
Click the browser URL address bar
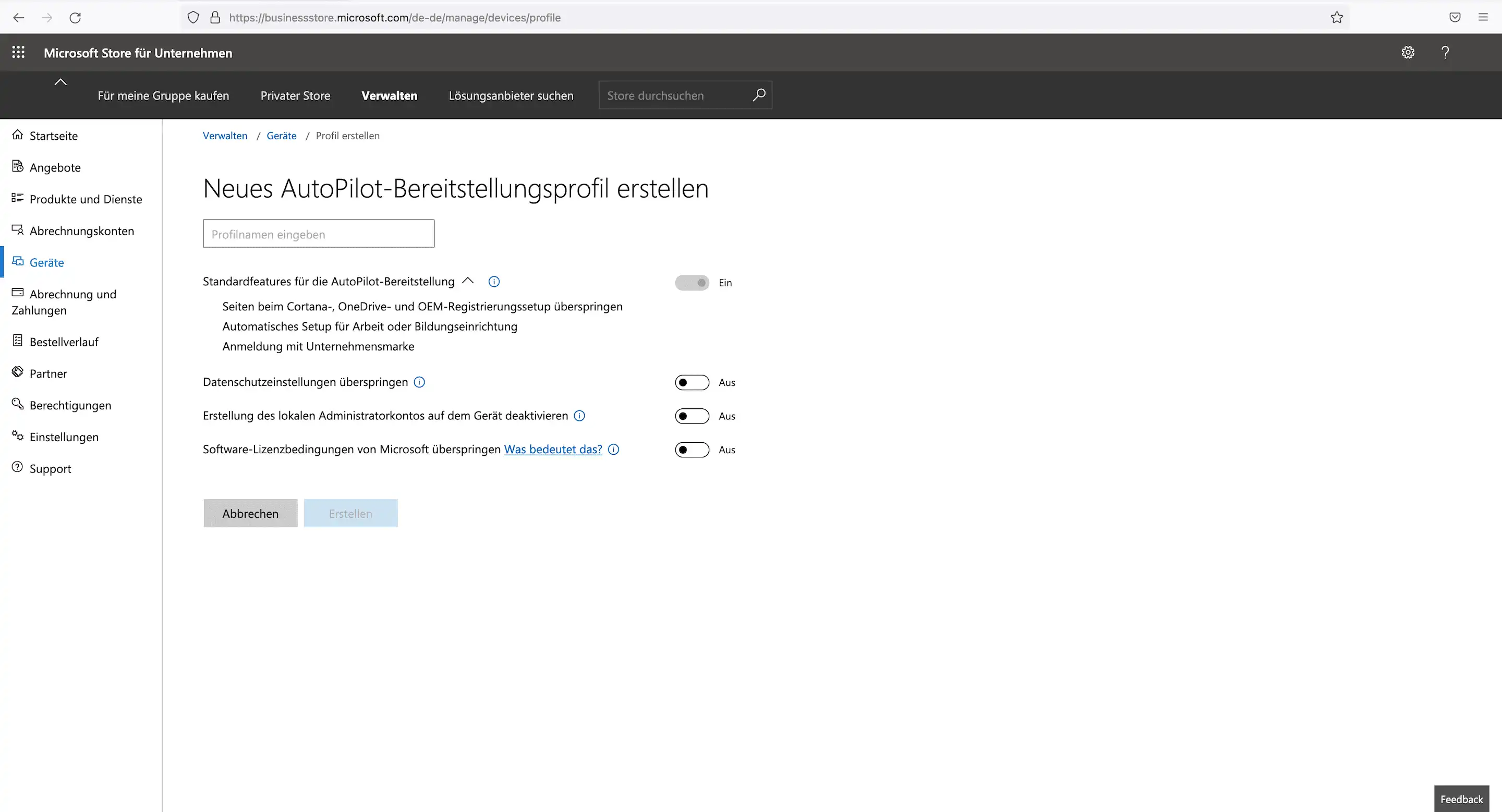764,18
